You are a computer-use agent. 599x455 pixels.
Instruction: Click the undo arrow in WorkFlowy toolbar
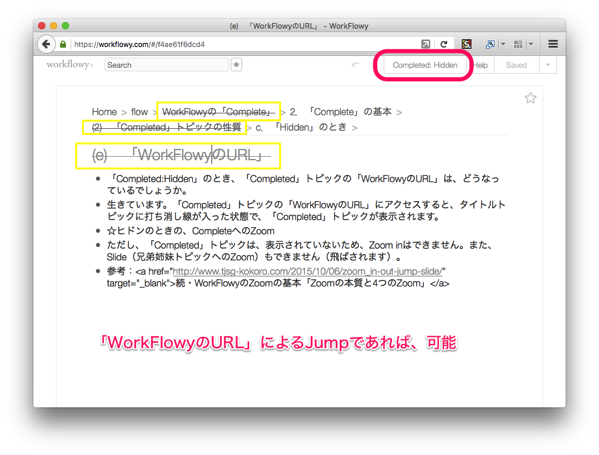coord(355,65)
